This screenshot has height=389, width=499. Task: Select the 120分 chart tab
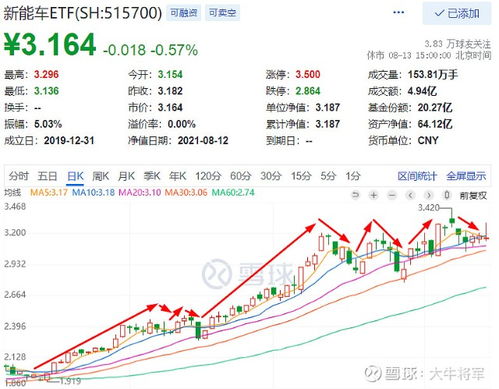point(208,176)
